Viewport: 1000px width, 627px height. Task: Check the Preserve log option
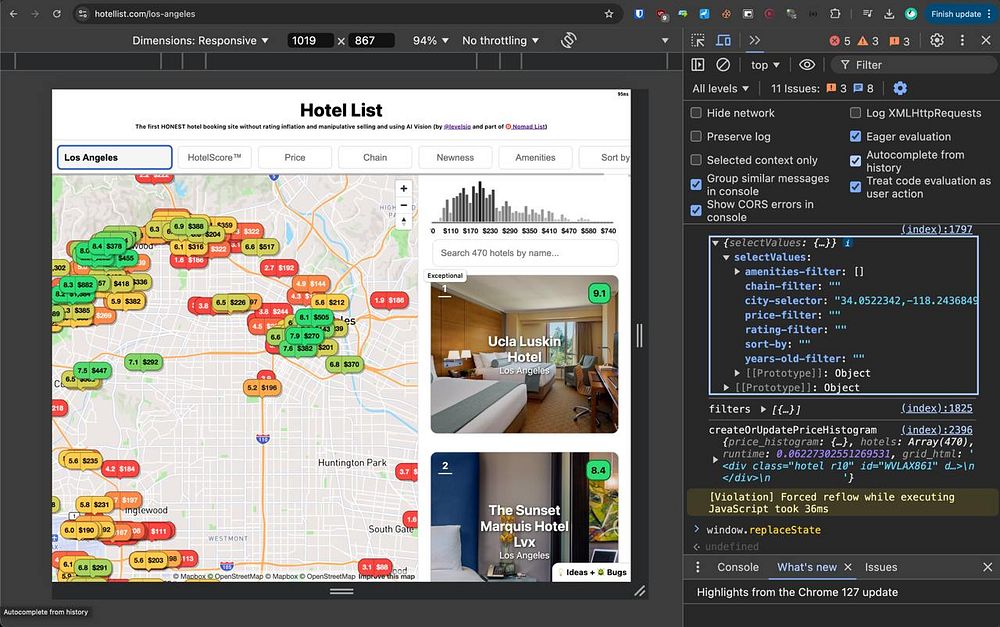(x=696, y=137)
